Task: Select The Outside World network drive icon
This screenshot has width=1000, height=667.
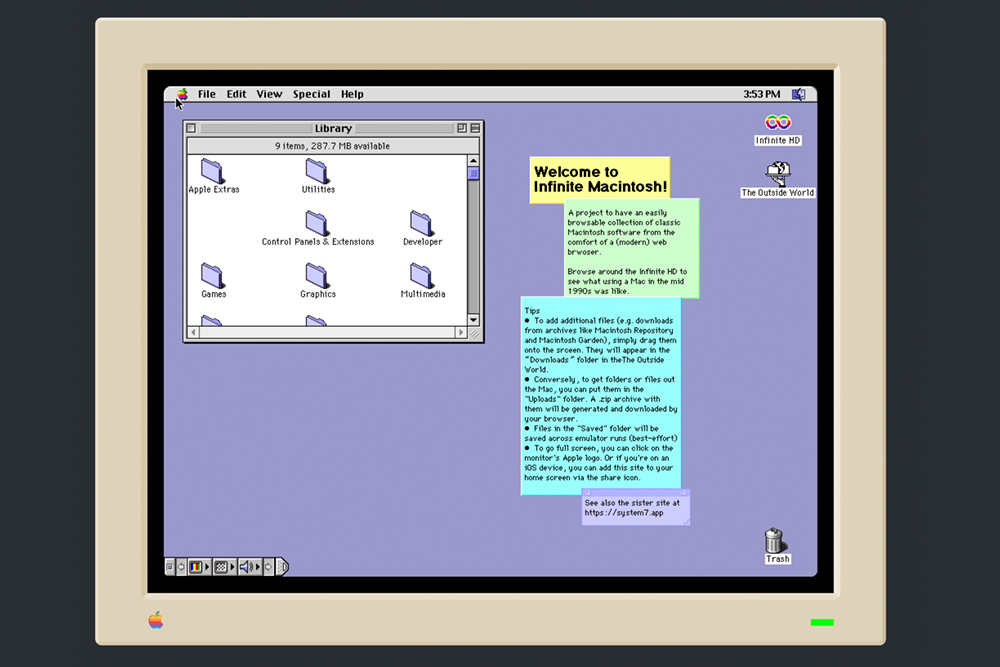Action: pos(777,174)
